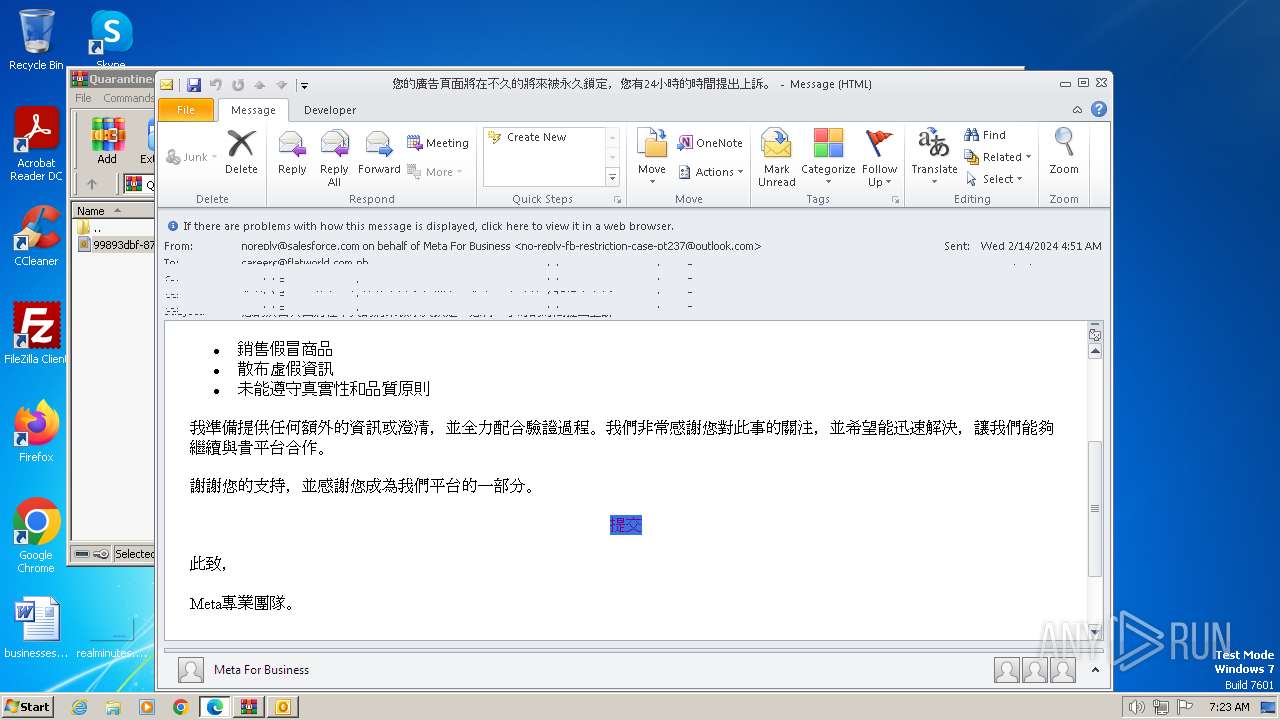
Task: Switch to the Message tab
Action: [253, 110]
